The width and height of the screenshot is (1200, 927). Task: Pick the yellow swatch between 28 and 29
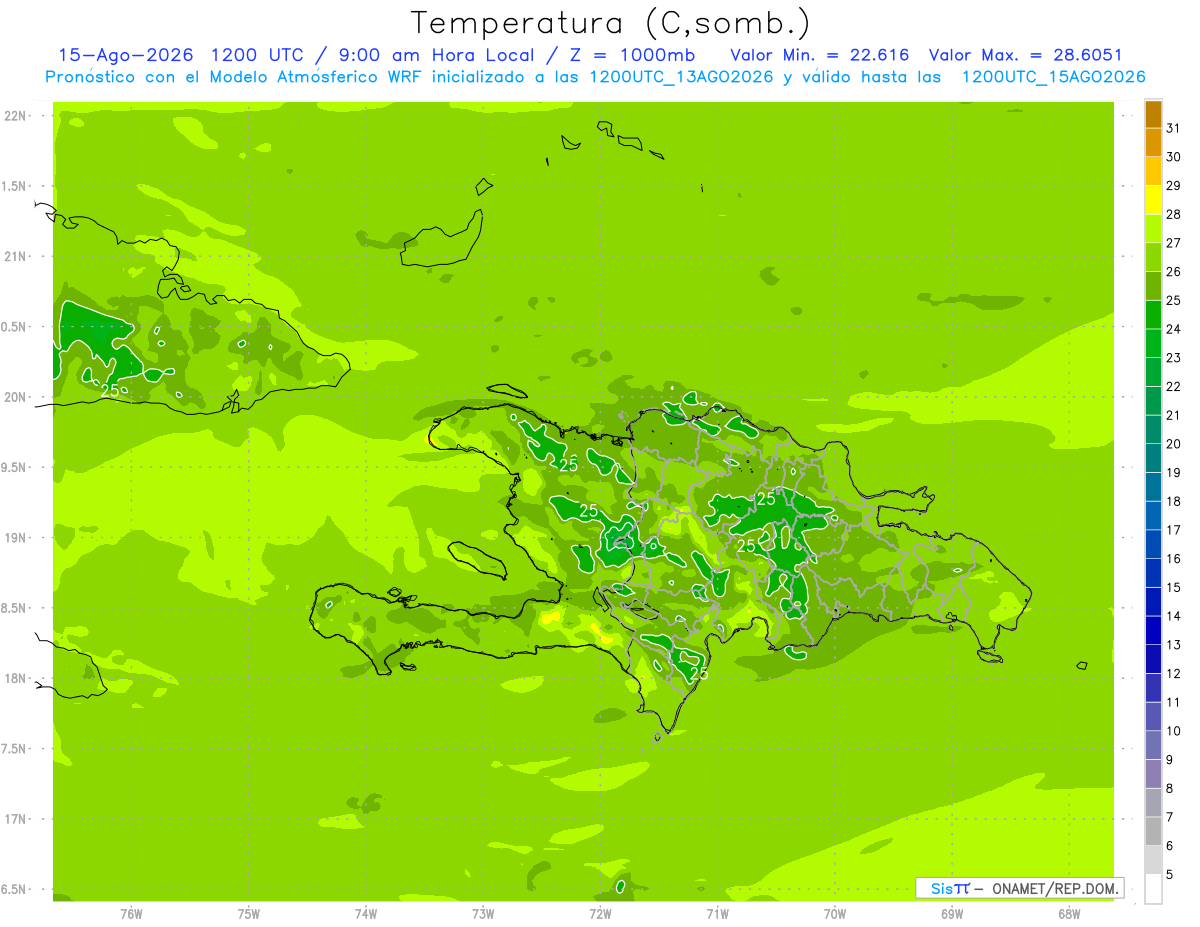[1153, 200]
